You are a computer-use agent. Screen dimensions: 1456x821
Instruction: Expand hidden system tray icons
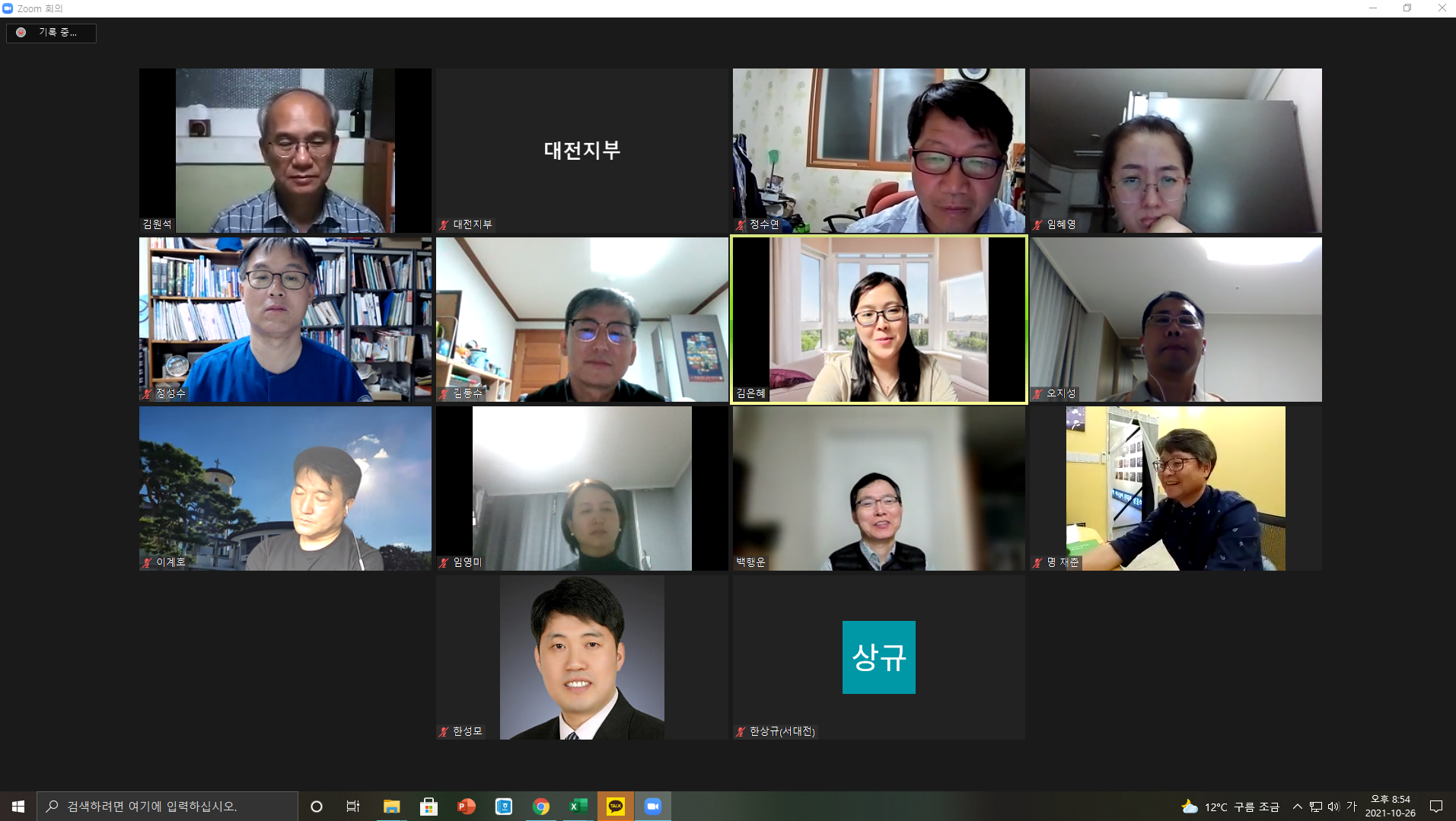point(1298,807)
